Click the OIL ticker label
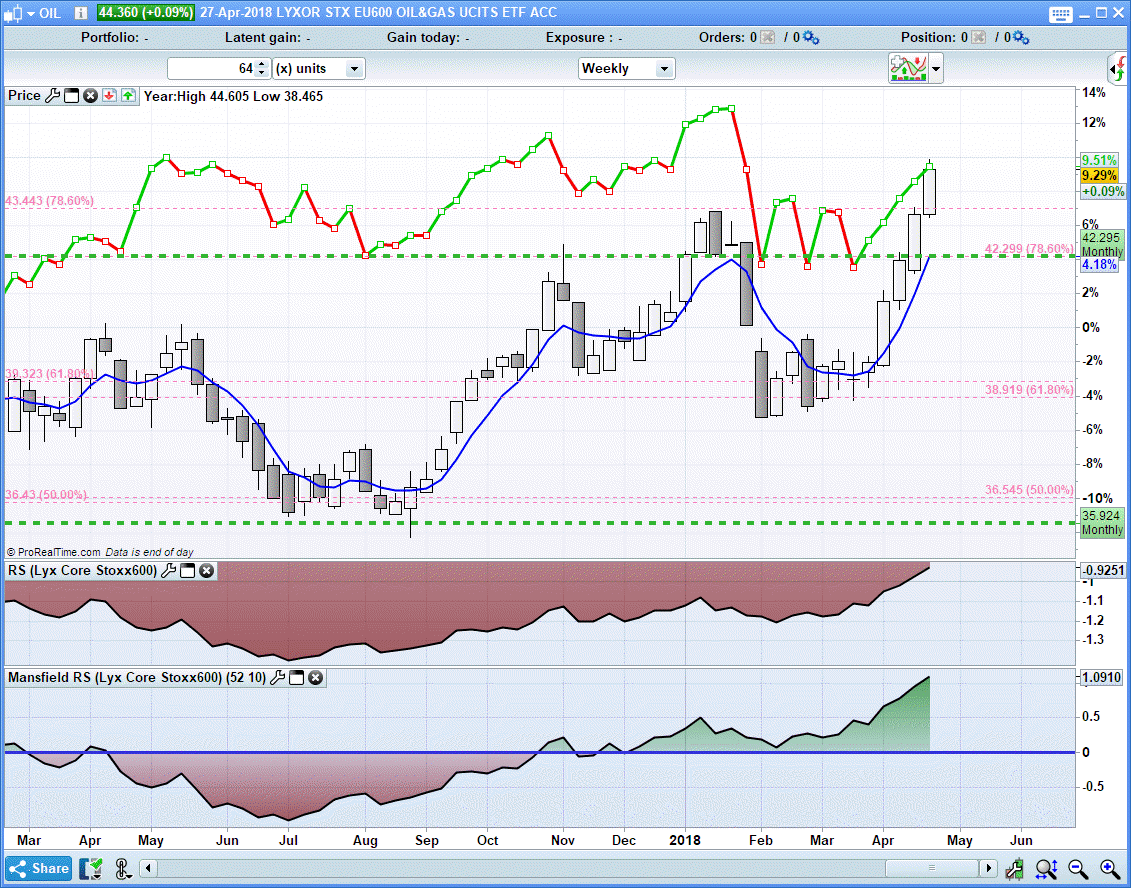The image size is (1131, 888). click(50, 13)
